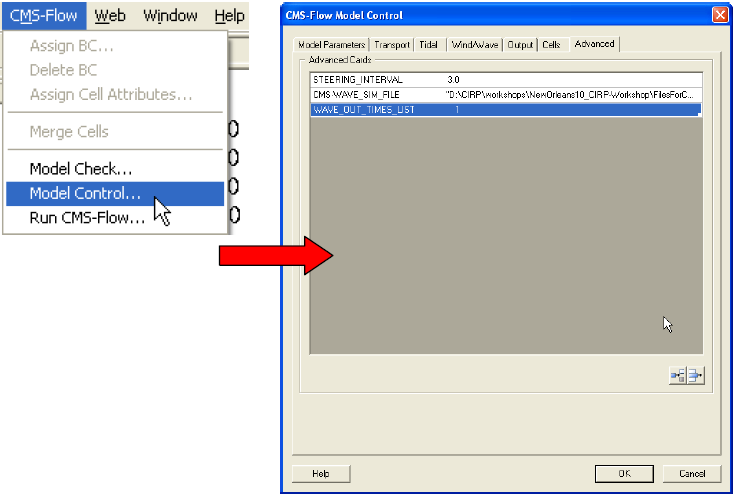The image size is (734, 495).
Task: Click the insert row icon button
Action: pos(678,375)
